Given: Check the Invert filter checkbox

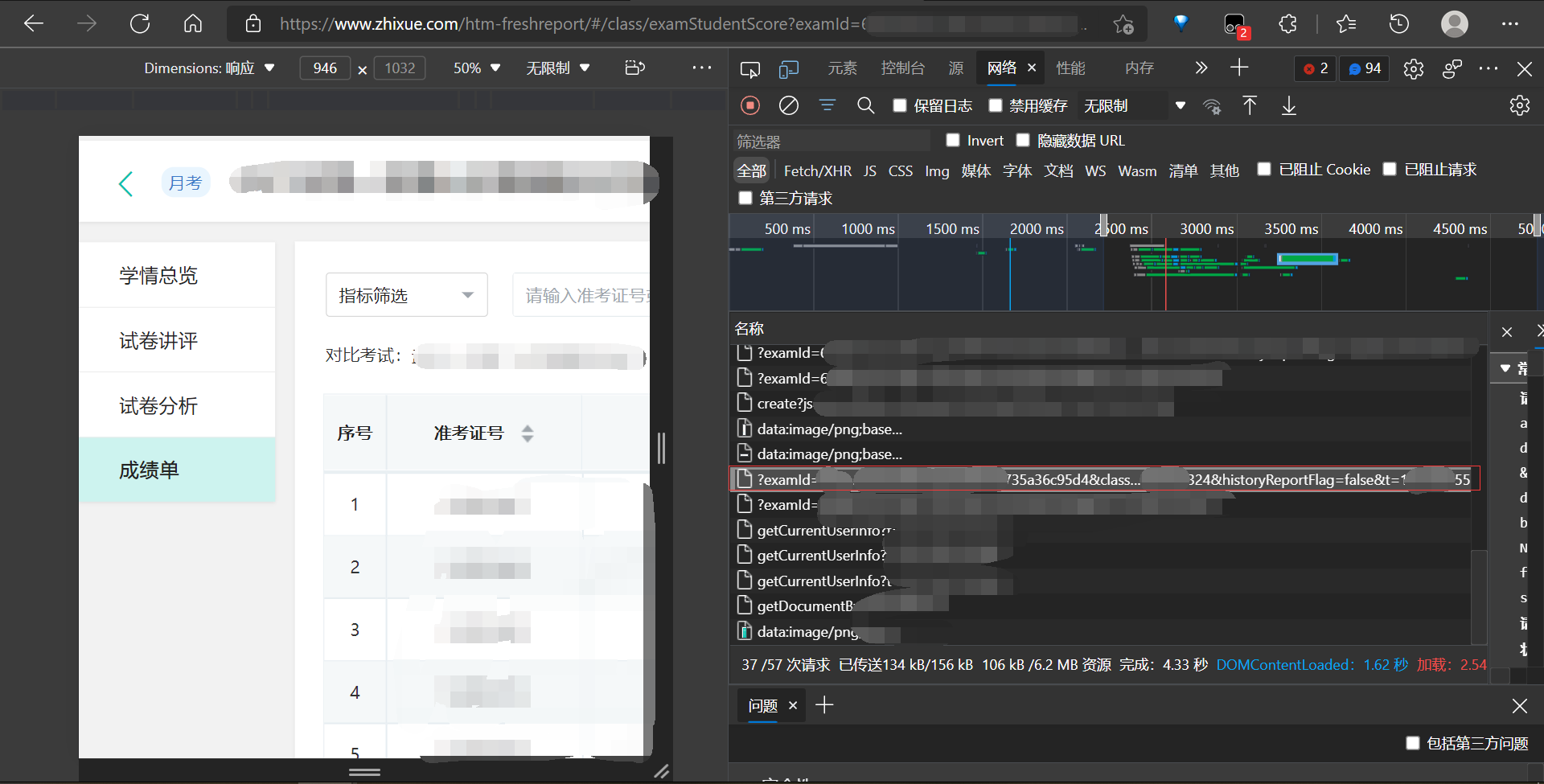Looking at the screenshot, I should 953,140.
